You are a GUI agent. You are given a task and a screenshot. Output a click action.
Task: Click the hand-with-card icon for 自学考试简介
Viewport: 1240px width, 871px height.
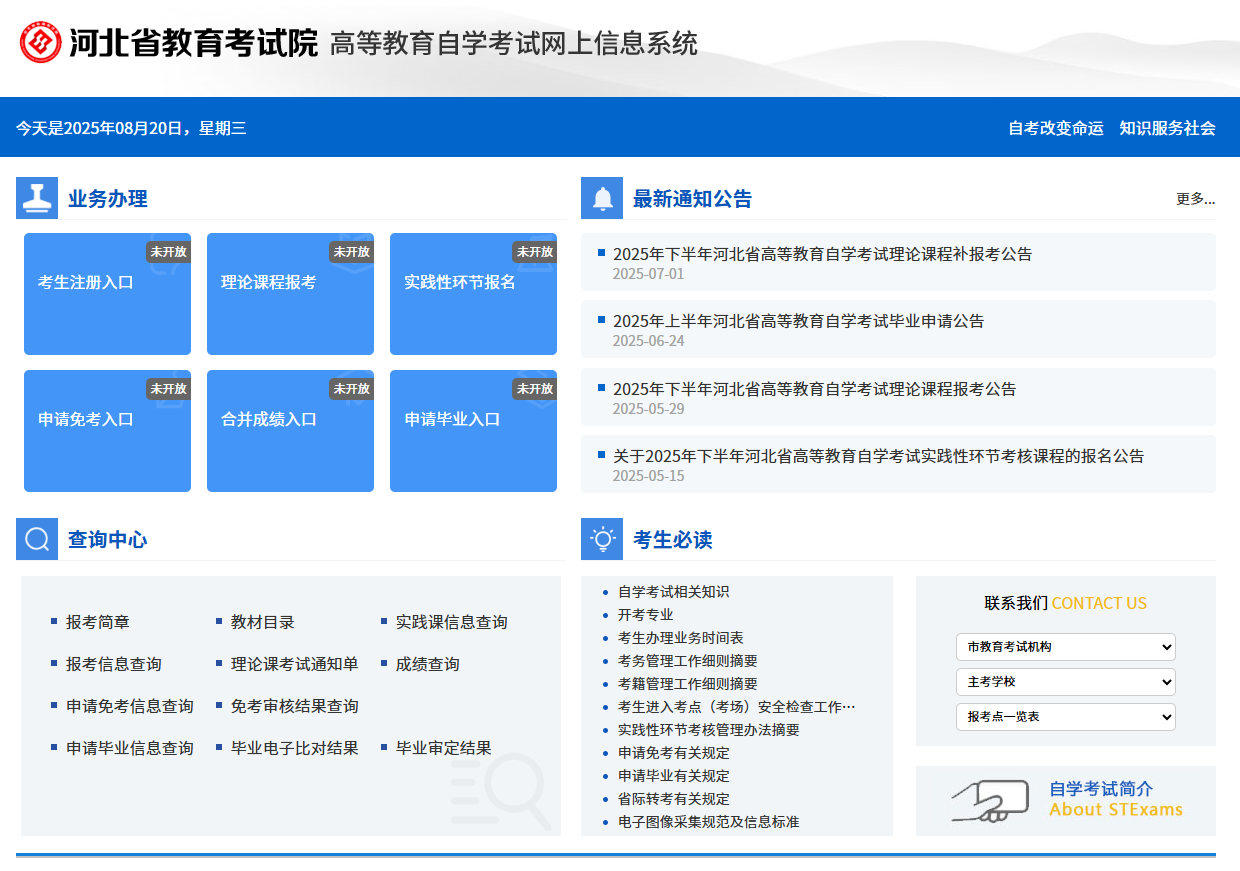point(989,801)
